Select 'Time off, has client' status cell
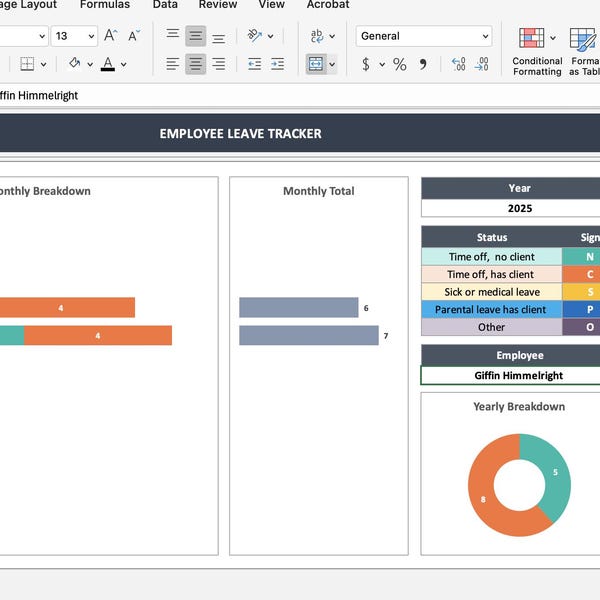The height and width of the screenshot is (600, 600). tap(492, 274)
